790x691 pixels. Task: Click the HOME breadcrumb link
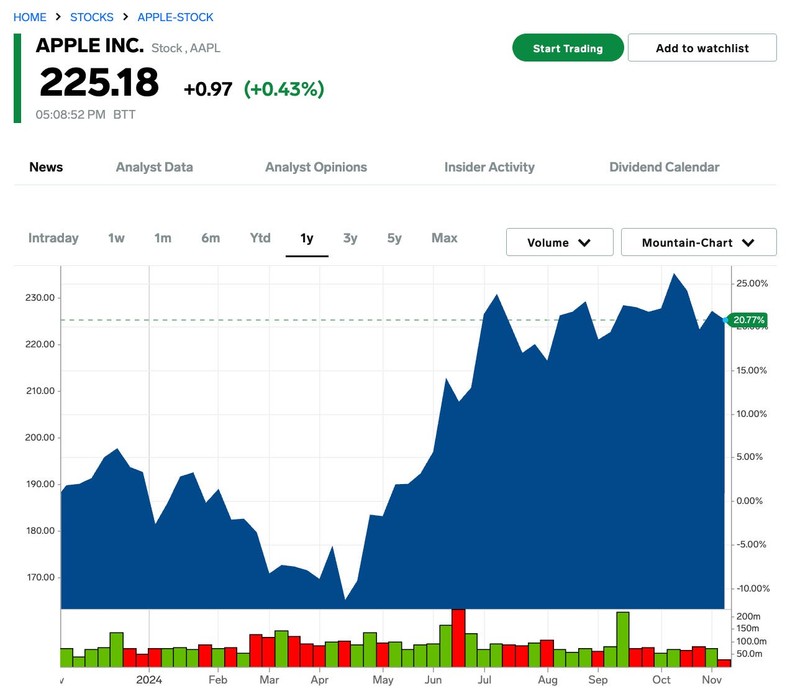29,17
